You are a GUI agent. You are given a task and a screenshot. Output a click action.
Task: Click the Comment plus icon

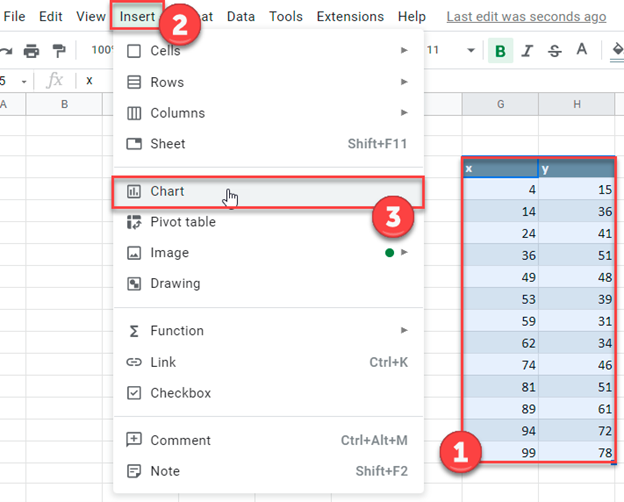pyautogui.click(x=134, y=440)
